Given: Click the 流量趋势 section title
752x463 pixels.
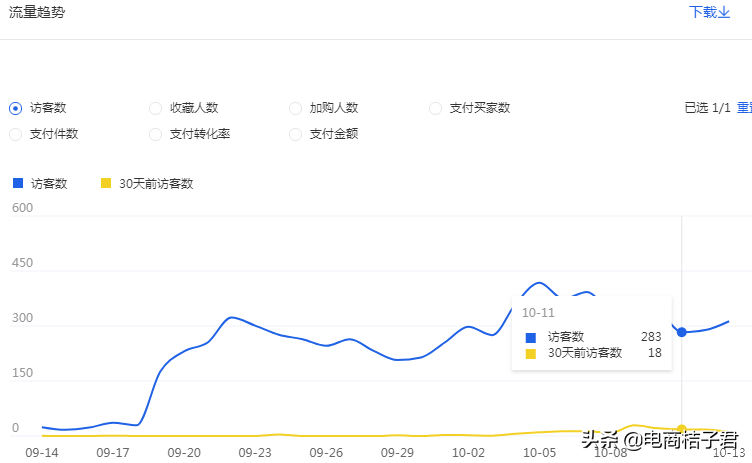Looking at the screenshot, I should point(36,12).
